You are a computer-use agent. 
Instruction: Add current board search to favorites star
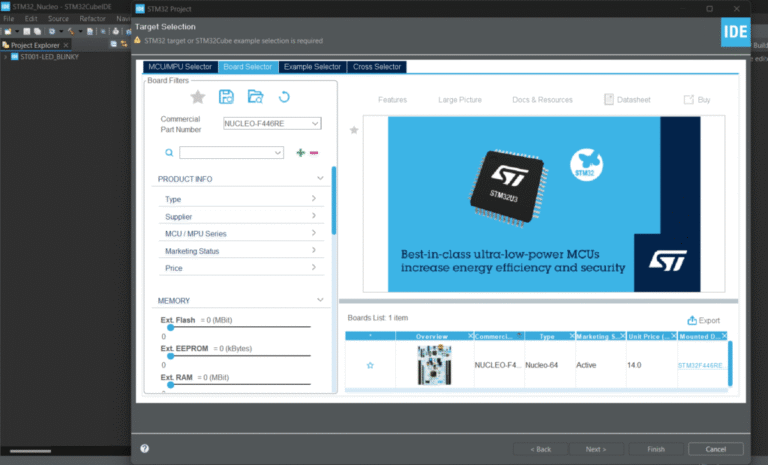coord(198,97)
